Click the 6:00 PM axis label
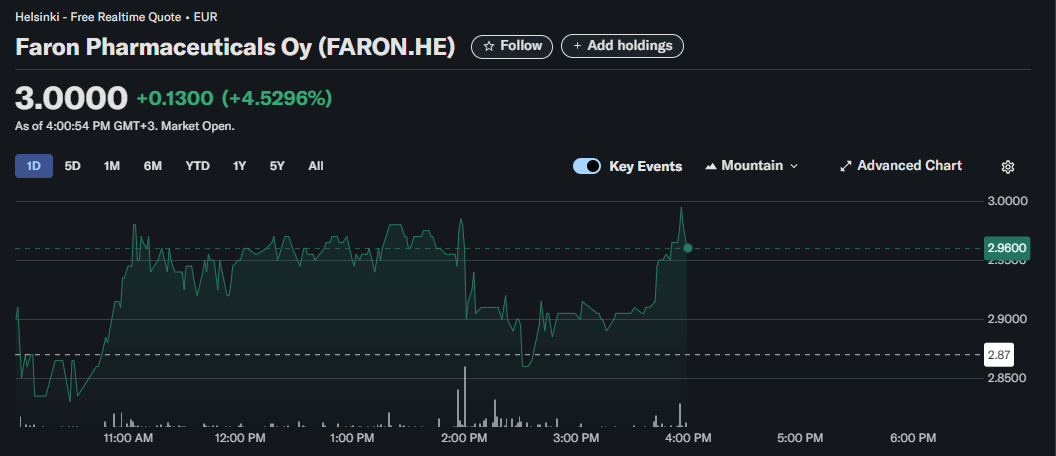 [x=912, y=438]
